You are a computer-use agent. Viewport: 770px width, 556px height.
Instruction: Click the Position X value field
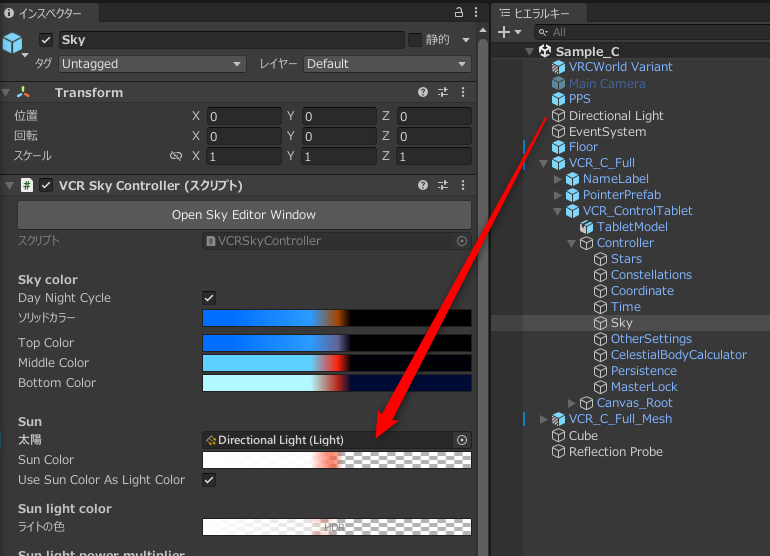coord(244,116)
